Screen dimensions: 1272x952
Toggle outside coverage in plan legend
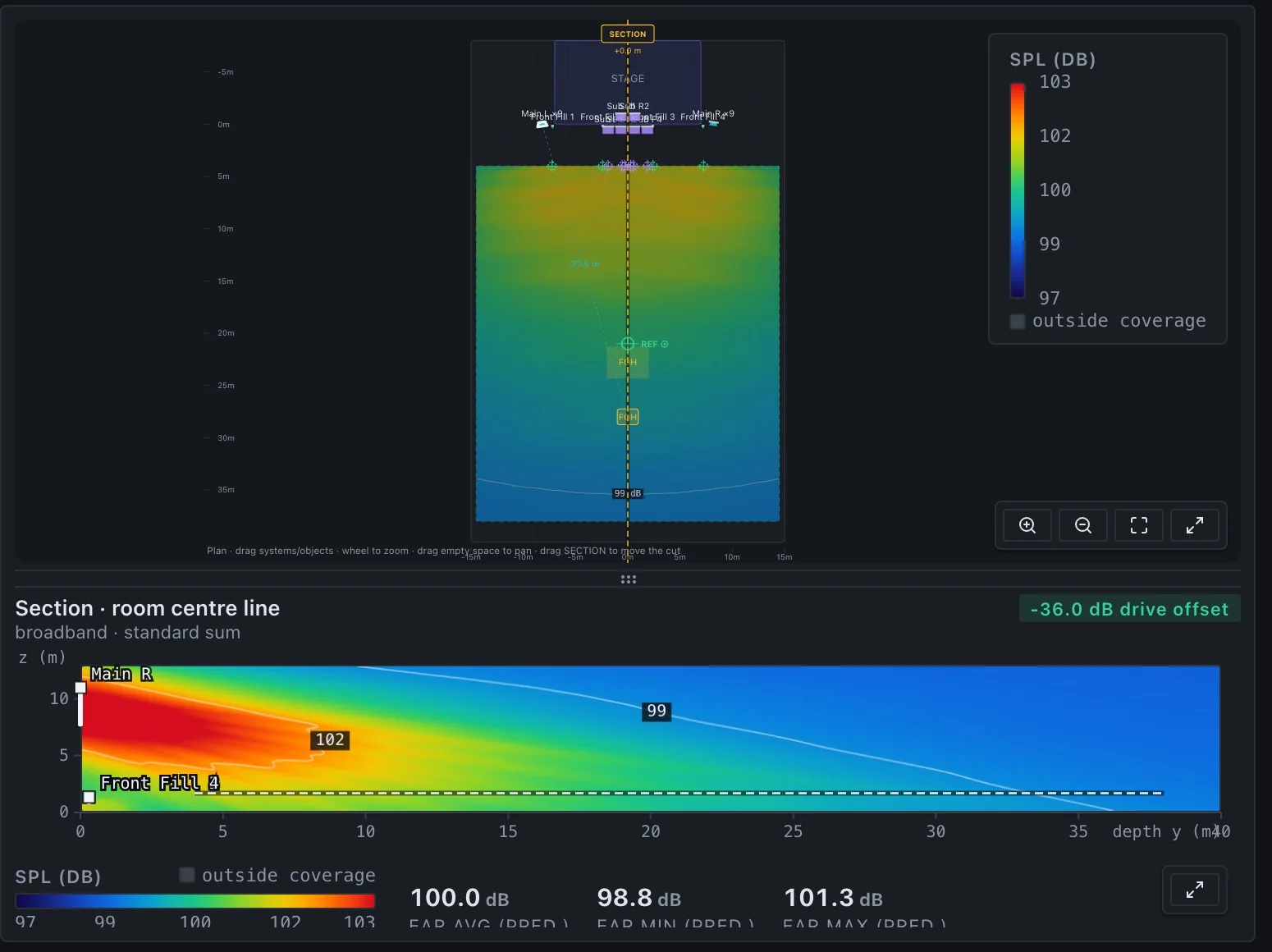1018,321
